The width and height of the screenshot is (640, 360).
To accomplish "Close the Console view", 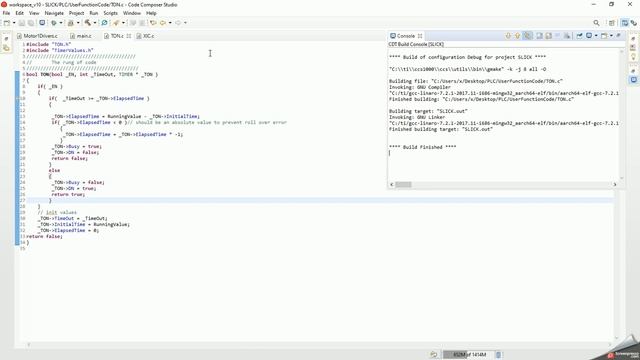I will point(420,36).
